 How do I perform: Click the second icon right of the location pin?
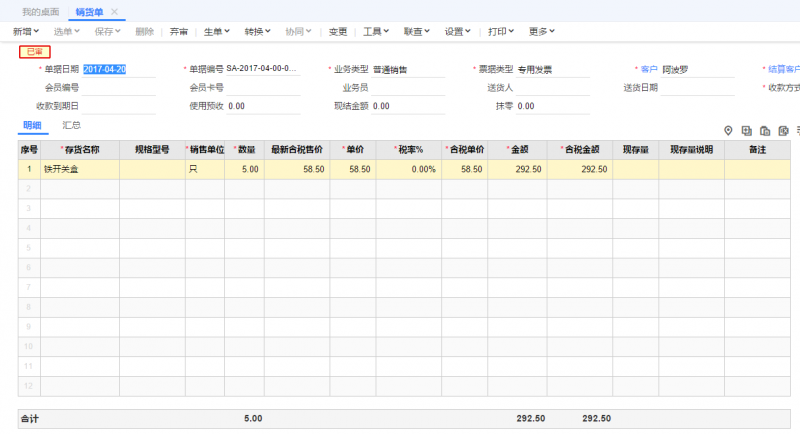pyautogui.click(x=765, y=130)
